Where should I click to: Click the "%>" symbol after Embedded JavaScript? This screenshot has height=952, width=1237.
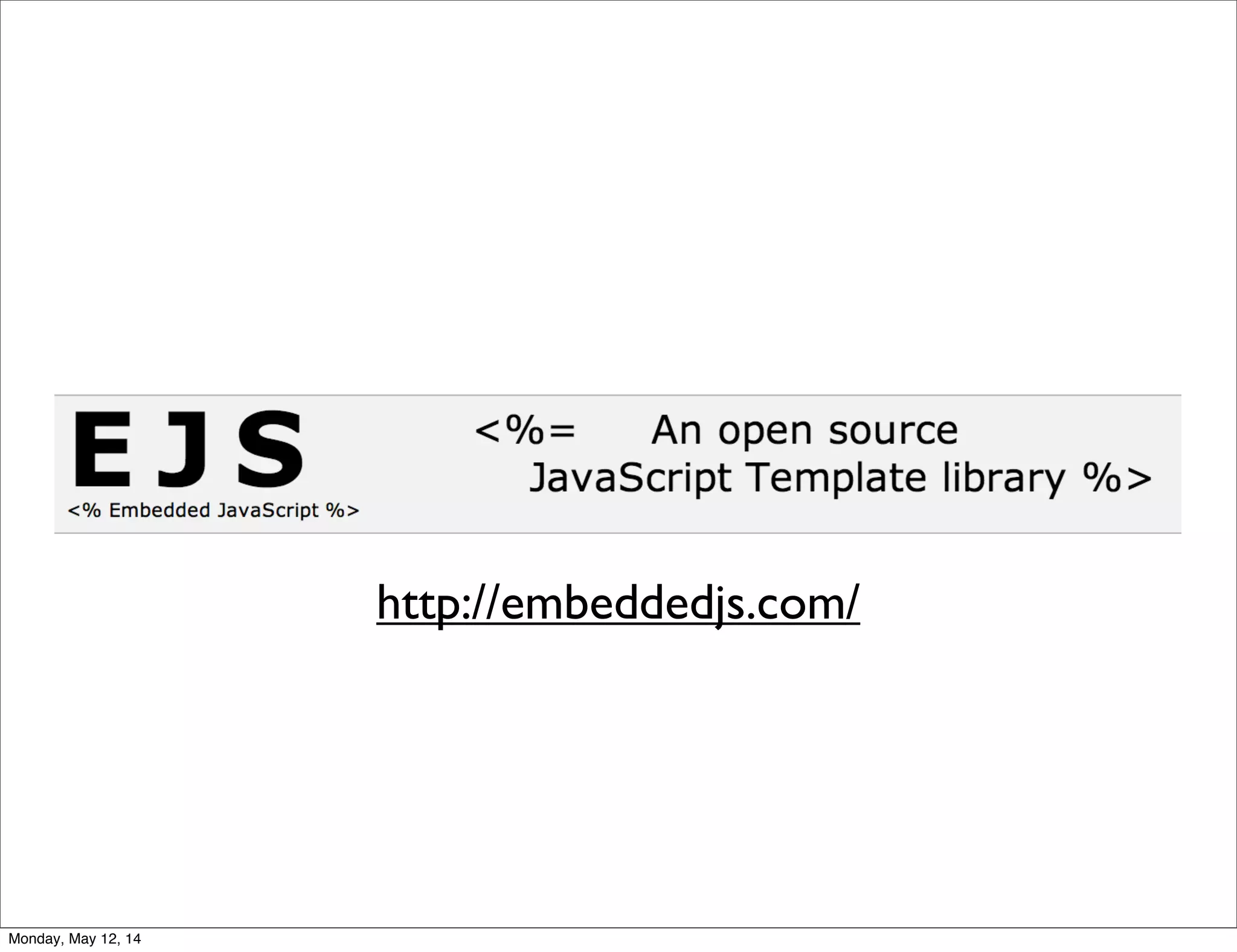[342, 510]
